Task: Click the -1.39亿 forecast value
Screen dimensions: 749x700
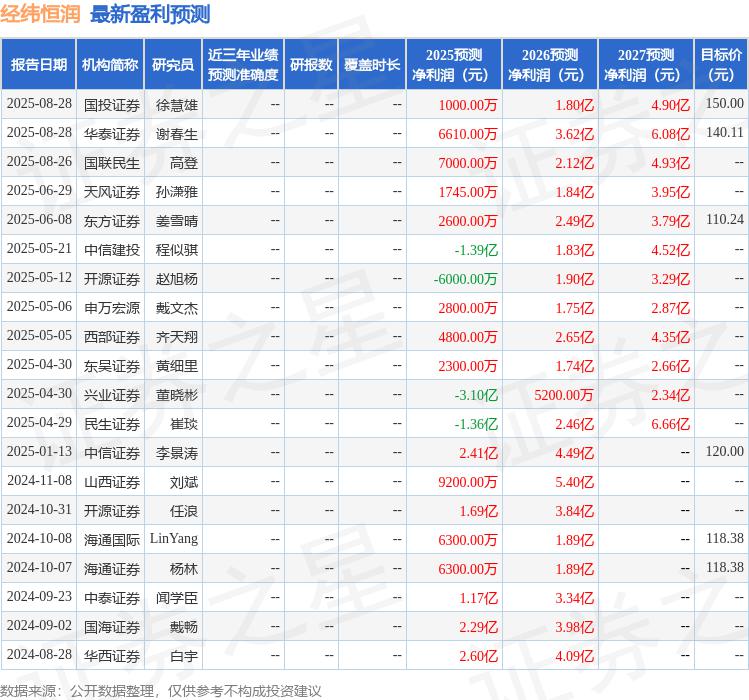Action: tap(476, 250)
